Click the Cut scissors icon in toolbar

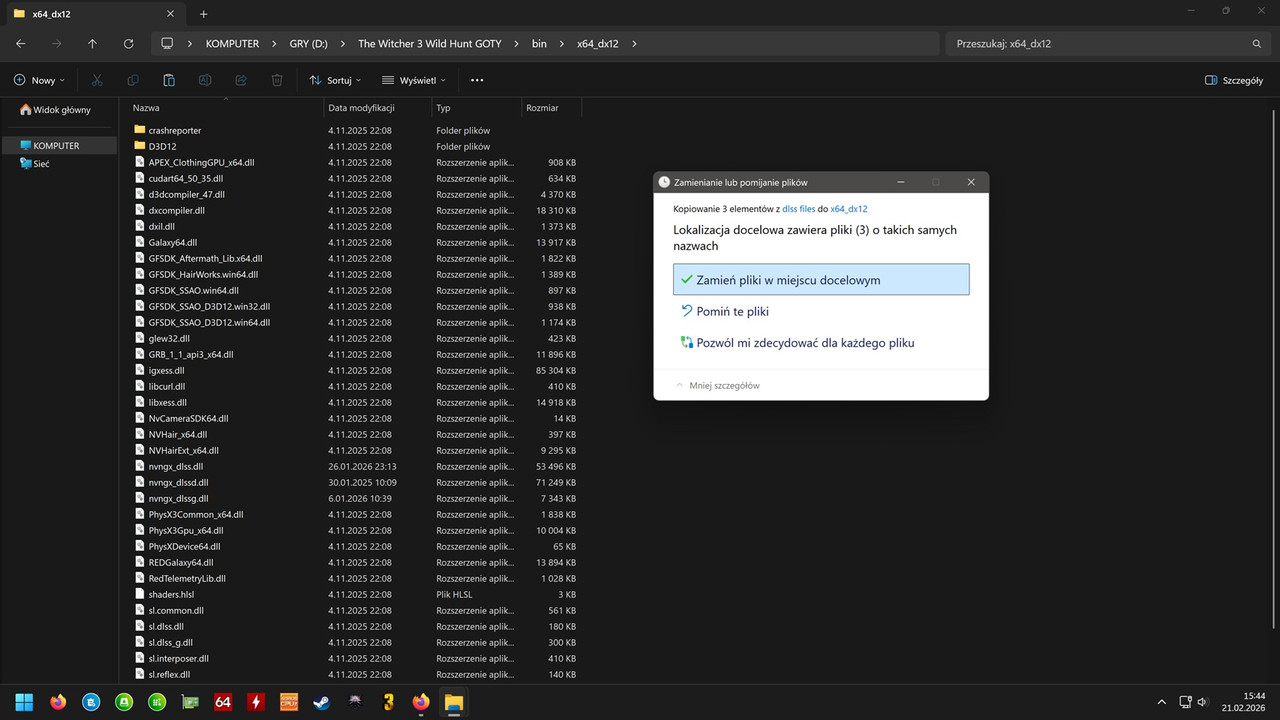tap(97, 80)
